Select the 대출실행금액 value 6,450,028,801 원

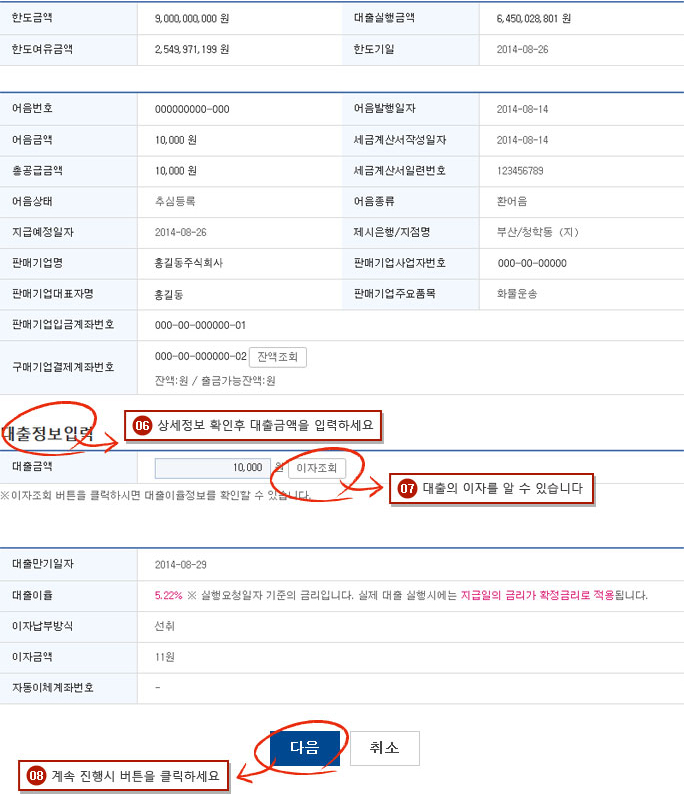(x=533, y=19)
